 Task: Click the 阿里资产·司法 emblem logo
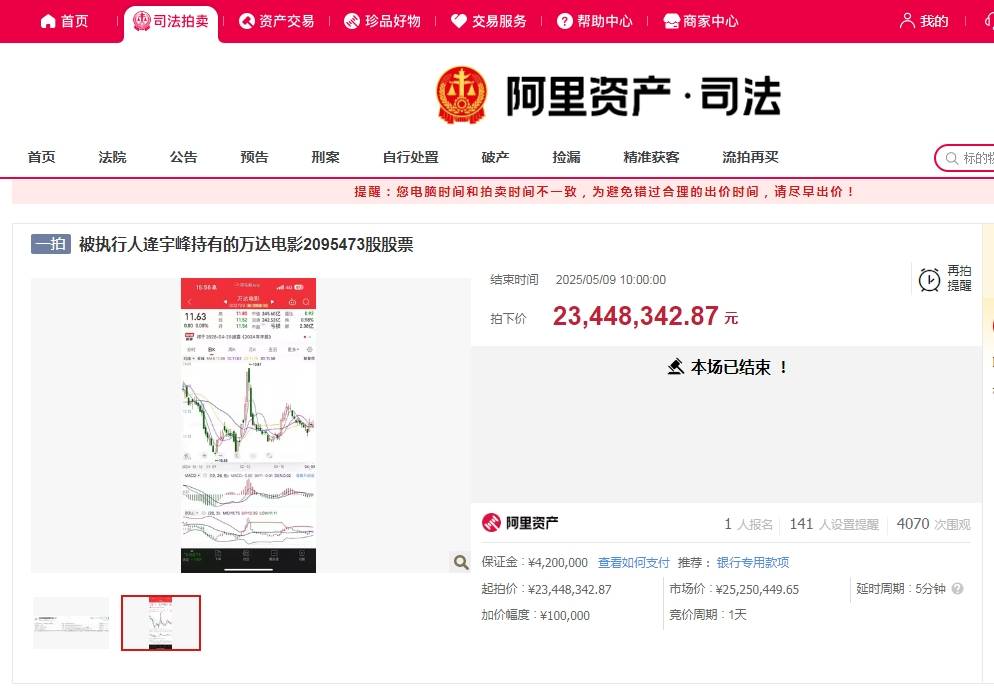(462, 95)
